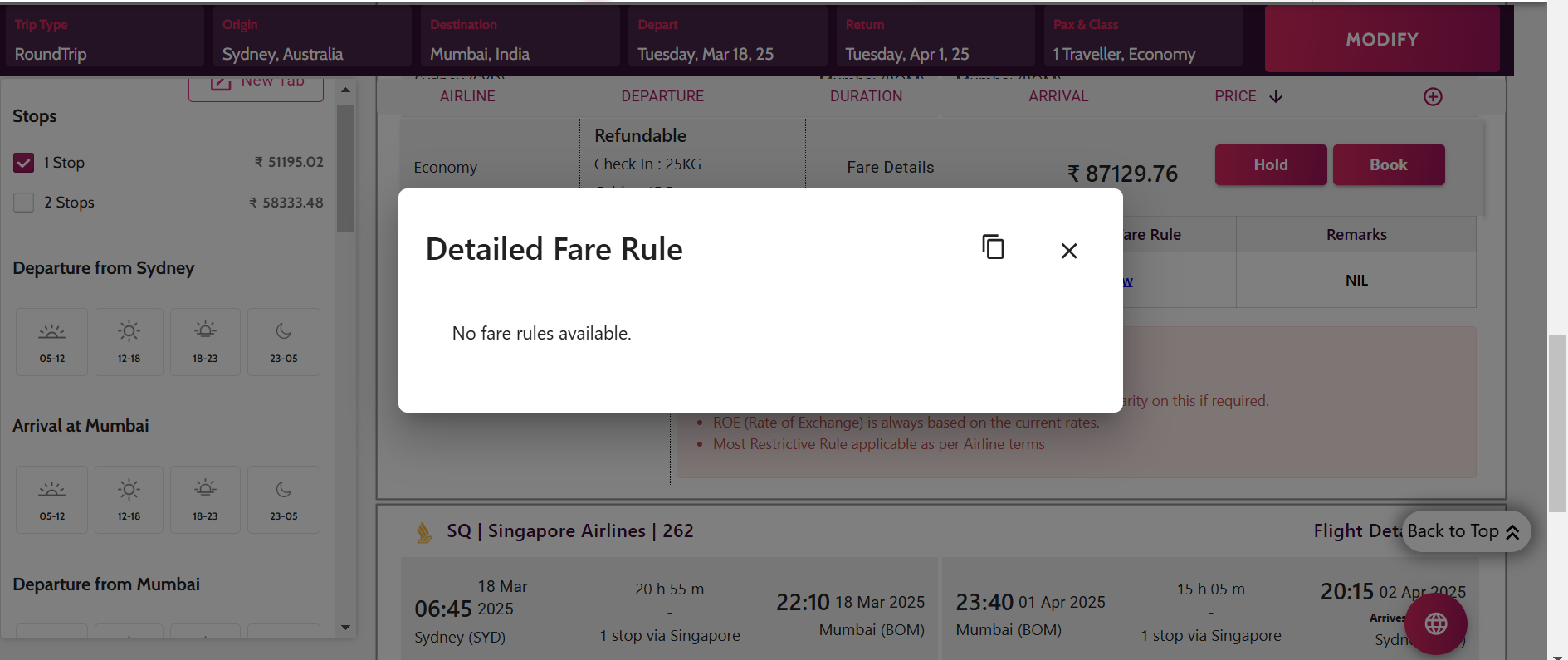Click the plus circle icon in the header

click(1433, 97)
